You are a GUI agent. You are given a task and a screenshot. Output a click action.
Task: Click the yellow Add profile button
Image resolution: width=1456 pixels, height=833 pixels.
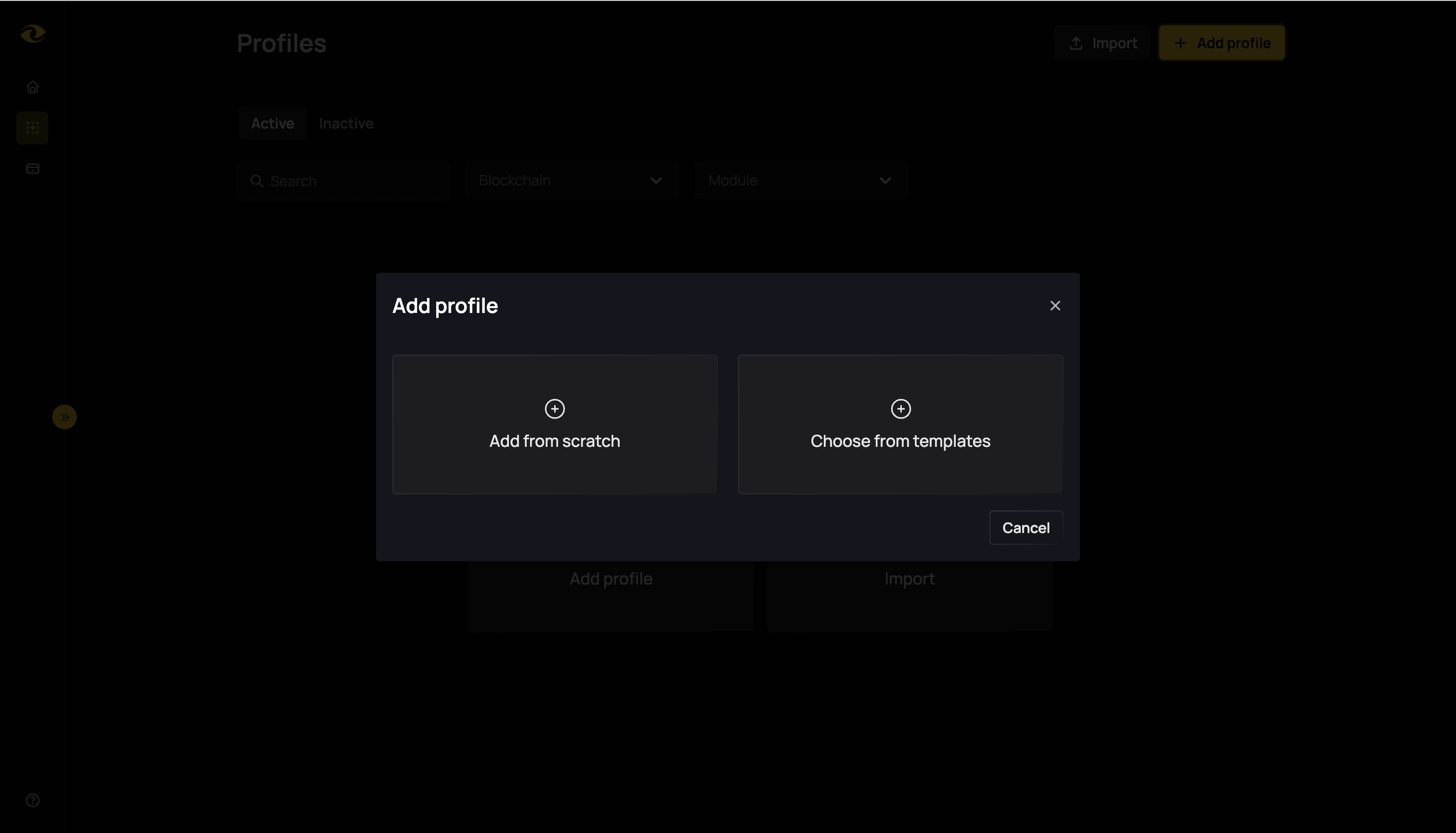pos(1222,42)
